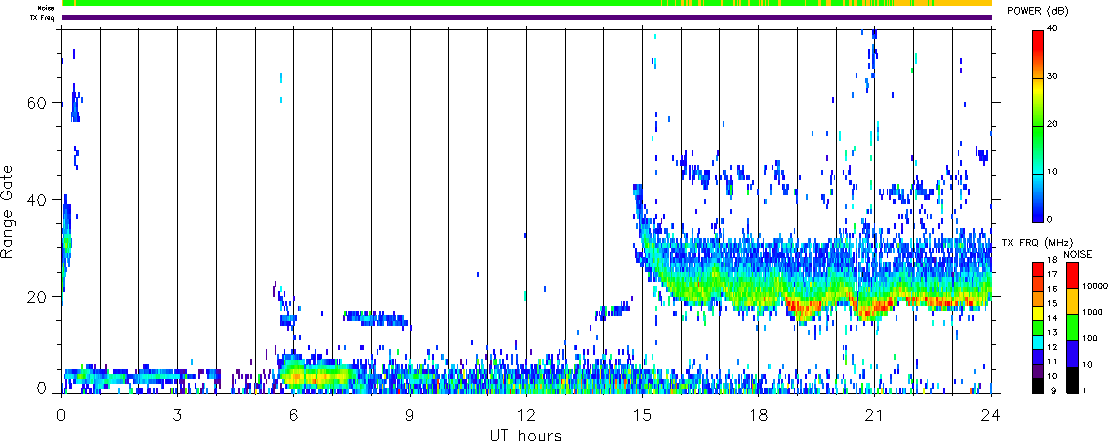
Task: Click the purple swatch in TX FRQ legend
Action: [1038, 372]
